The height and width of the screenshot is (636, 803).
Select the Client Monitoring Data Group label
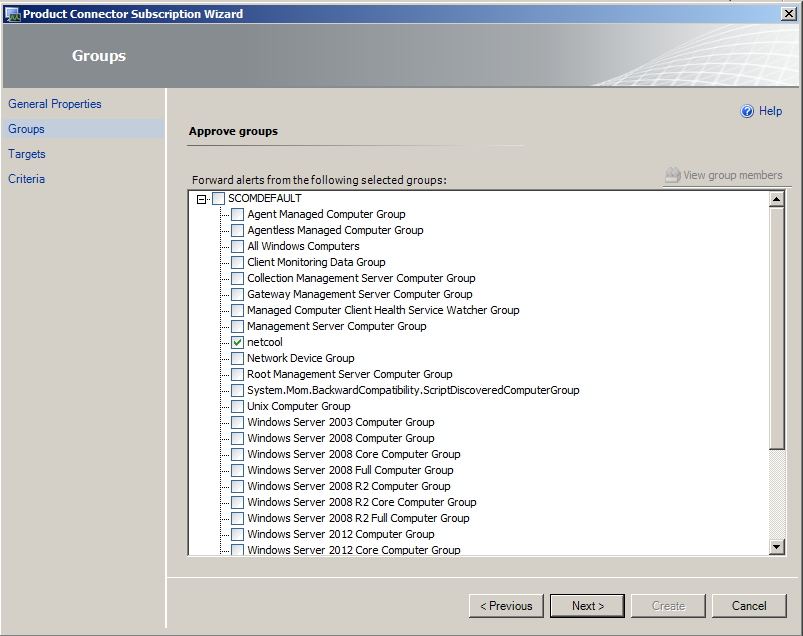[316, 262]
